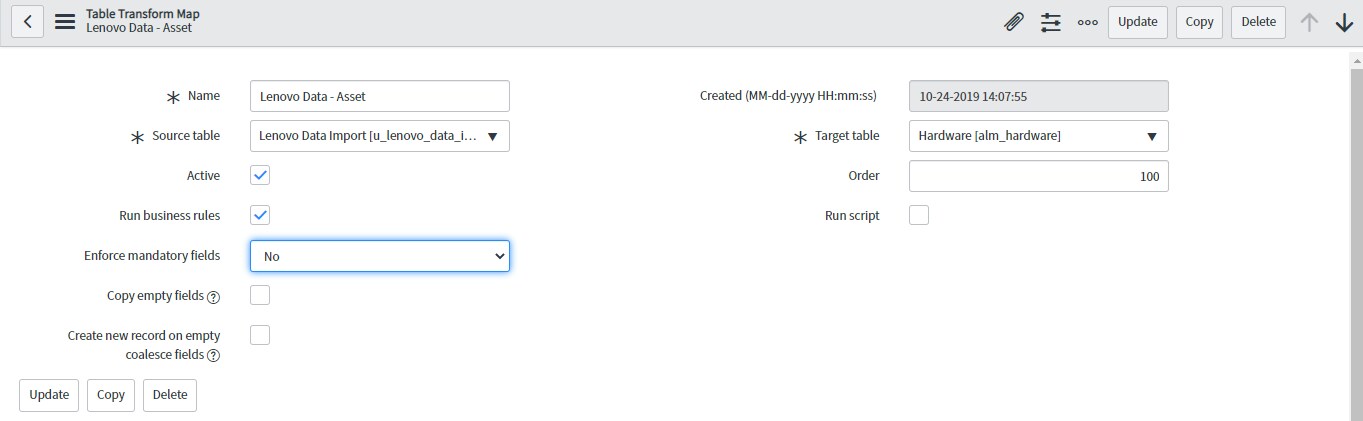The height and width of the screenshot is (421, 1363).
Task: Enable Create new record on empty coalesce fields
Action: [x=260, y=335]
